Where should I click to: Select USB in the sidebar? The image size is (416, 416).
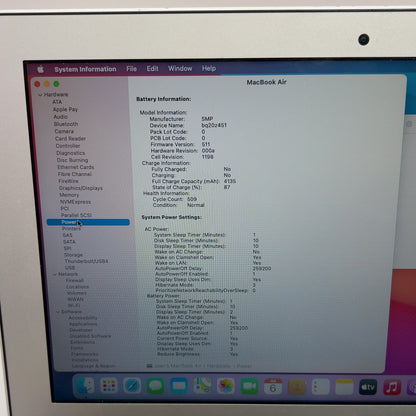click(70, 268)
